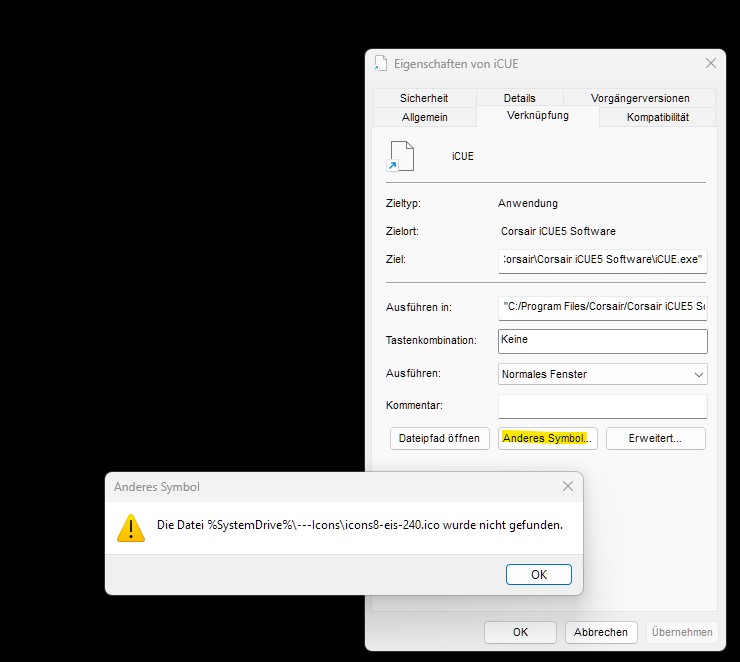Click the Übernehmen button
The width and height of the screenshot is (740, 662).
point(682,632)
